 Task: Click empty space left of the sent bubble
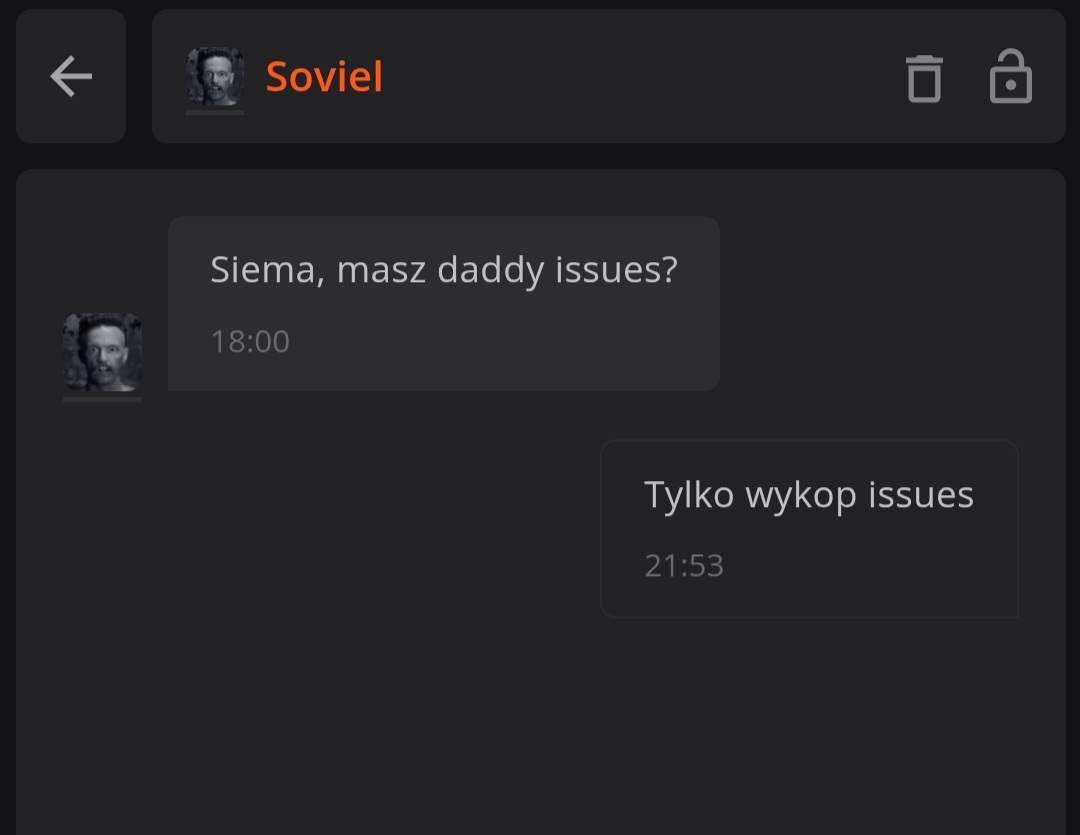pyautogui.click(x=350, y=530)
